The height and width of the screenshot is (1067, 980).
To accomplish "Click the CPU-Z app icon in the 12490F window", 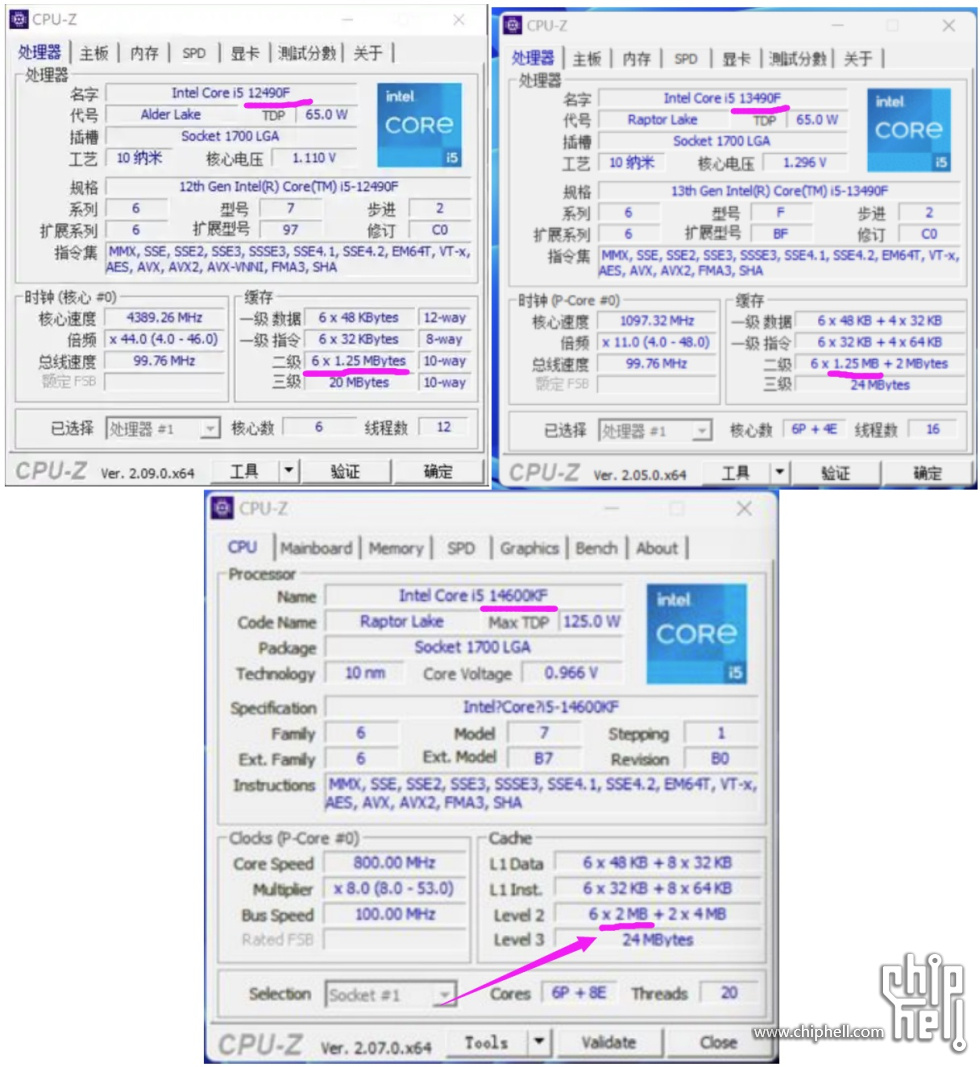I will pos(18,19).
